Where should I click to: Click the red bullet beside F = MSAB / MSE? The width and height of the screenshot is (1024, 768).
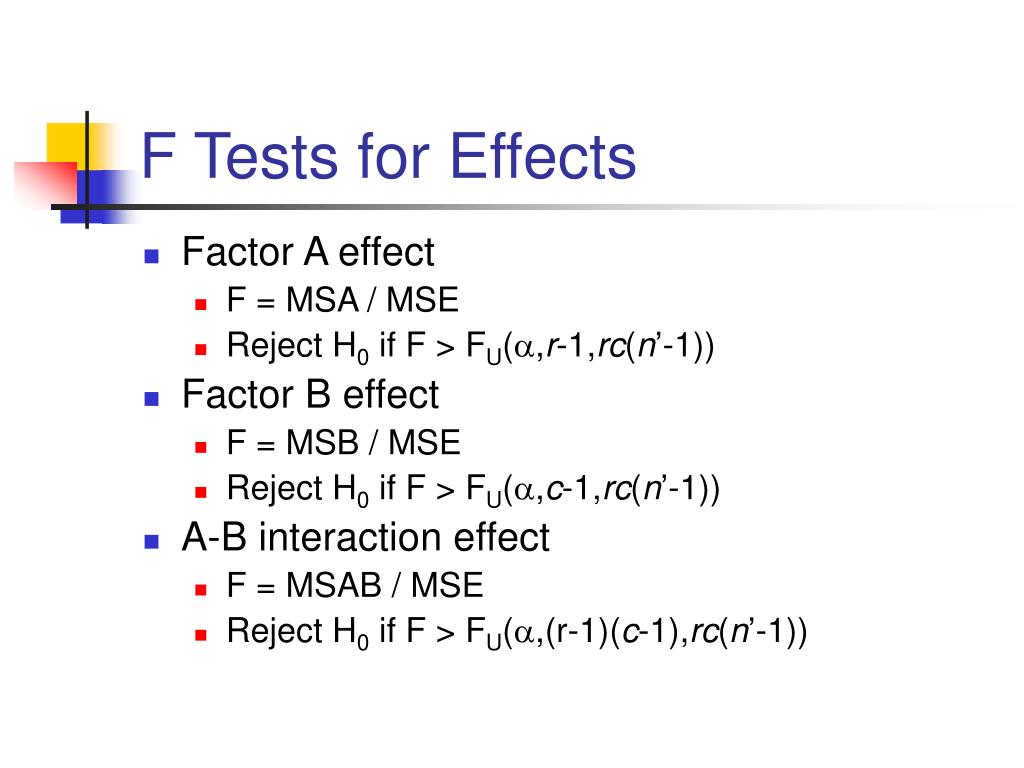pyautogui.click(x=200, y=590)
